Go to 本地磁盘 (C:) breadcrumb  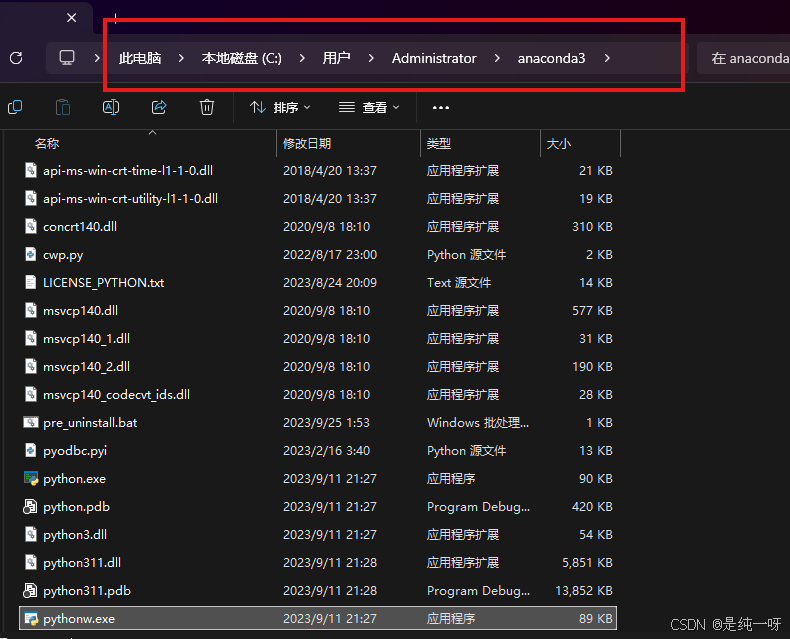pos(241,58)
